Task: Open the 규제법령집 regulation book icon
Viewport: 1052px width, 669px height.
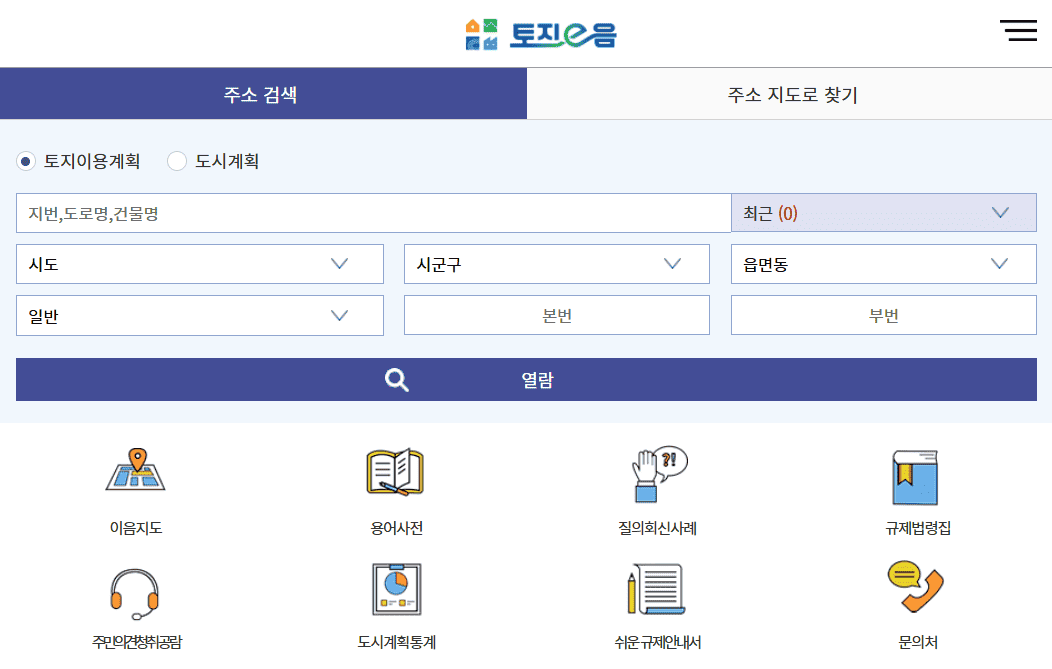Action: point(916,478)
